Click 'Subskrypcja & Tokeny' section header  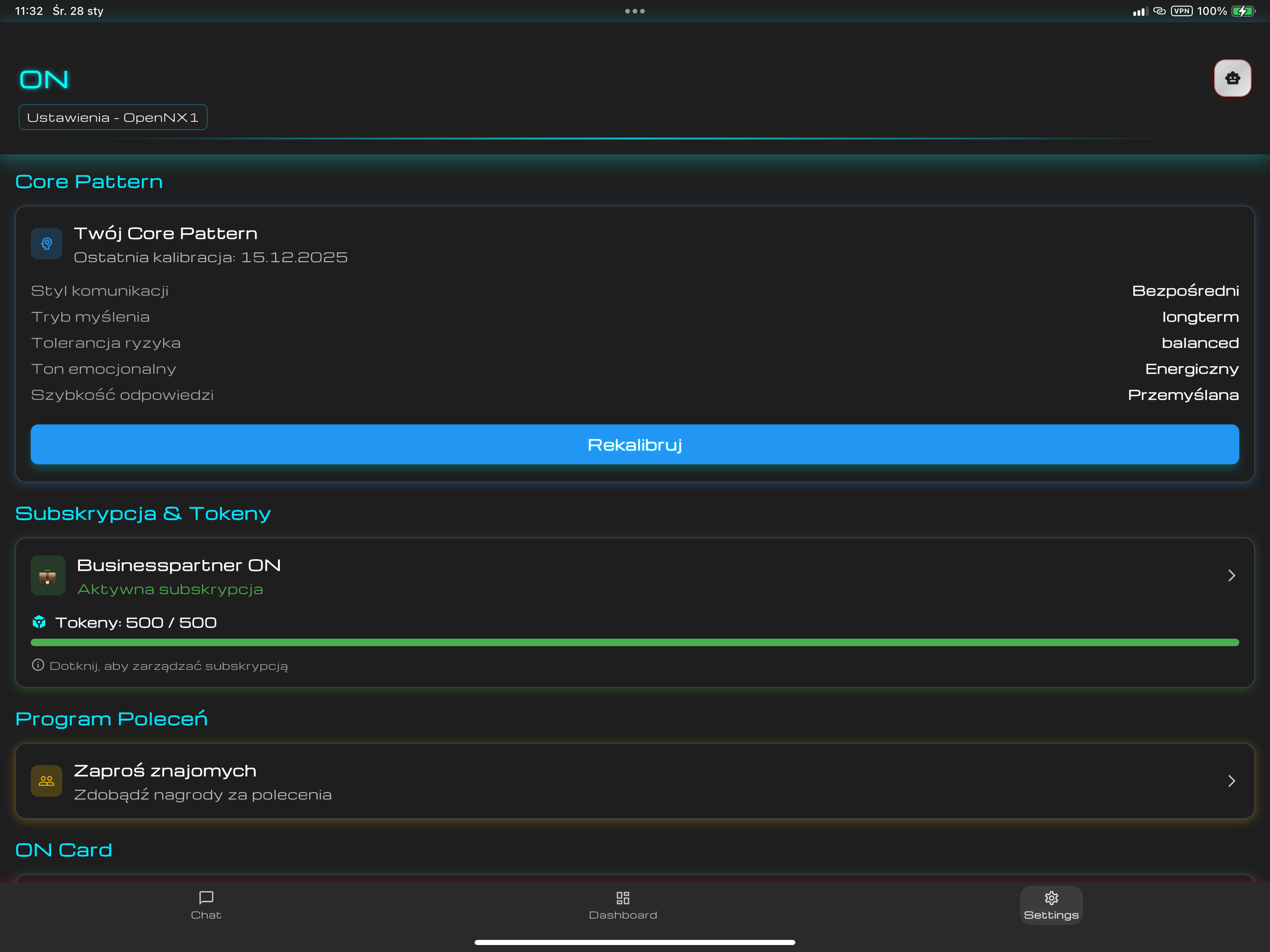coord(143,513)
